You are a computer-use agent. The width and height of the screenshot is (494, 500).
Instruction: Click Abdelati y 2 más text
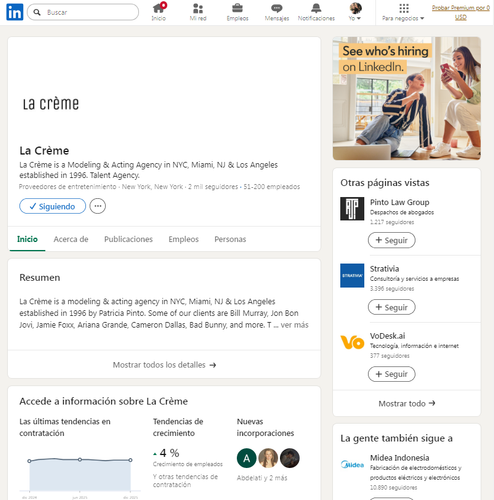point(262,478)
